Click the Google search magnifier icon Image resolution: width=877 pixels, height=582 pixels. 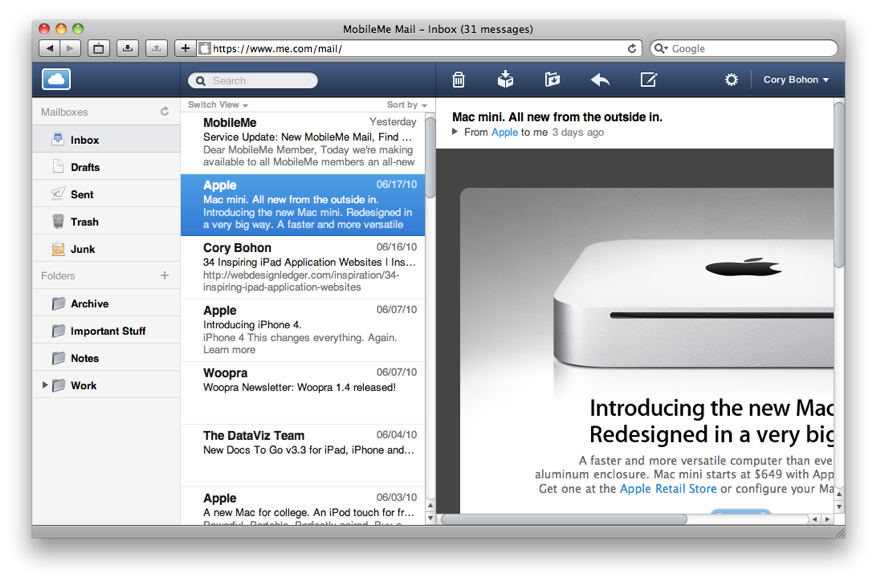click(661, 48)
